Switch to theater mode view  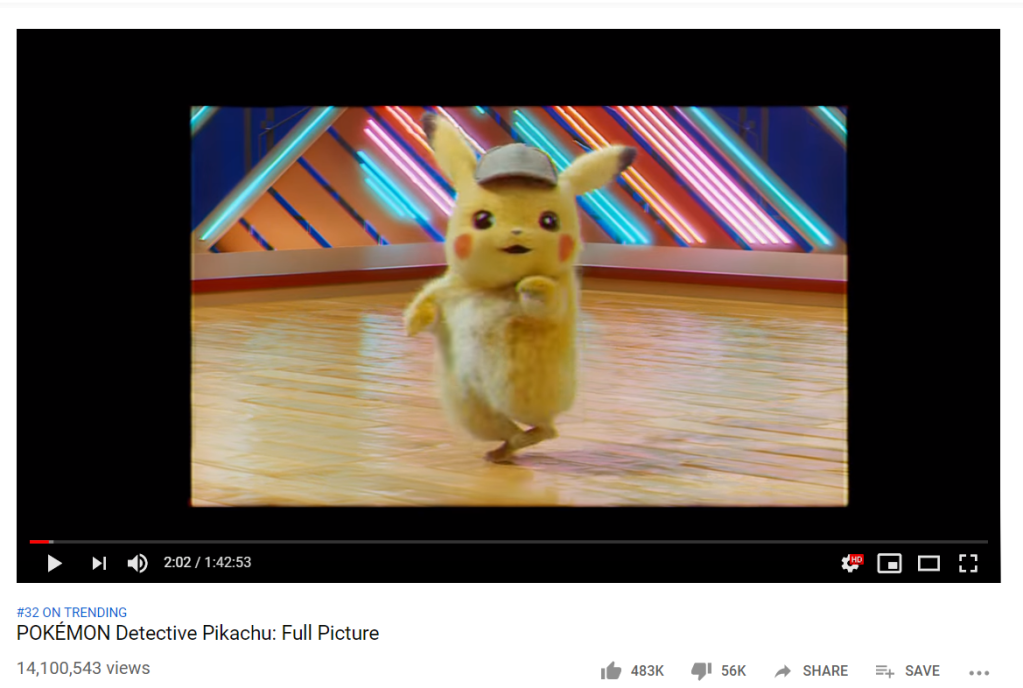pos(928,563)
